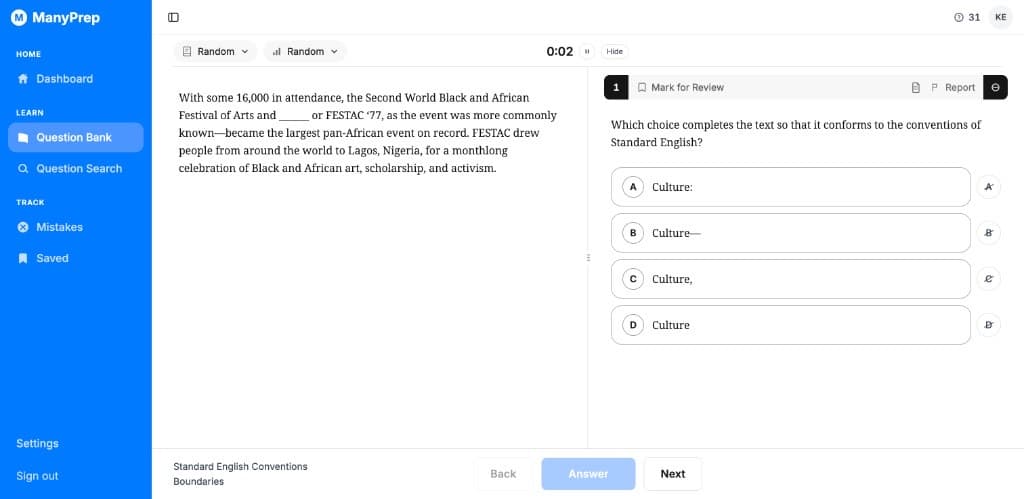The height and width of the screenshot is (499, 1024).
Task: Click the Report flag icon
Action: point(934,88)
